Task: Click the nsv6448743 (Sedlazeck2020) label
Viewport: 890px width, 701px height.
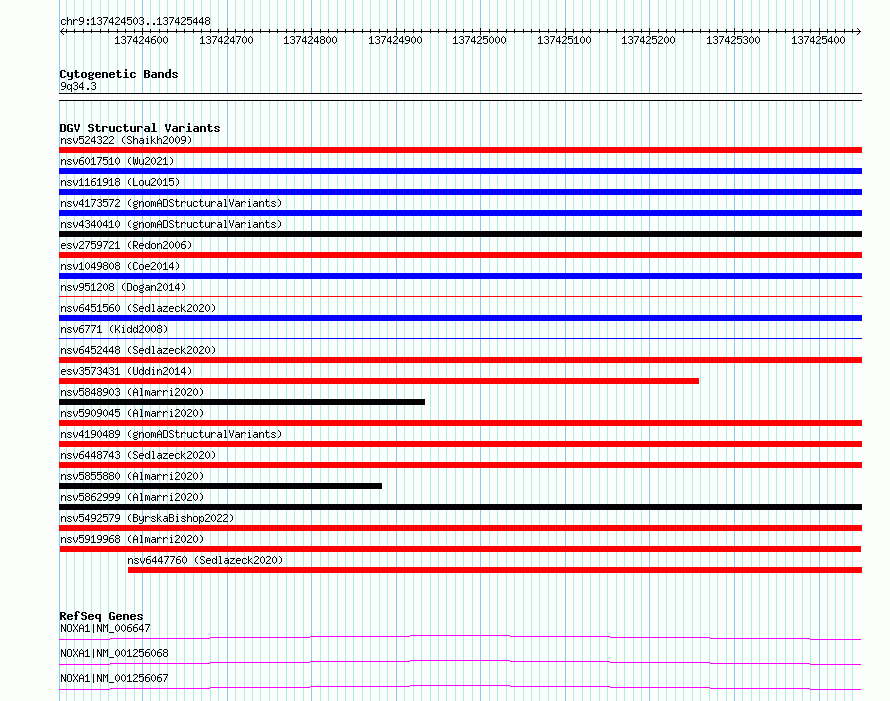Action: pos(138,455)
